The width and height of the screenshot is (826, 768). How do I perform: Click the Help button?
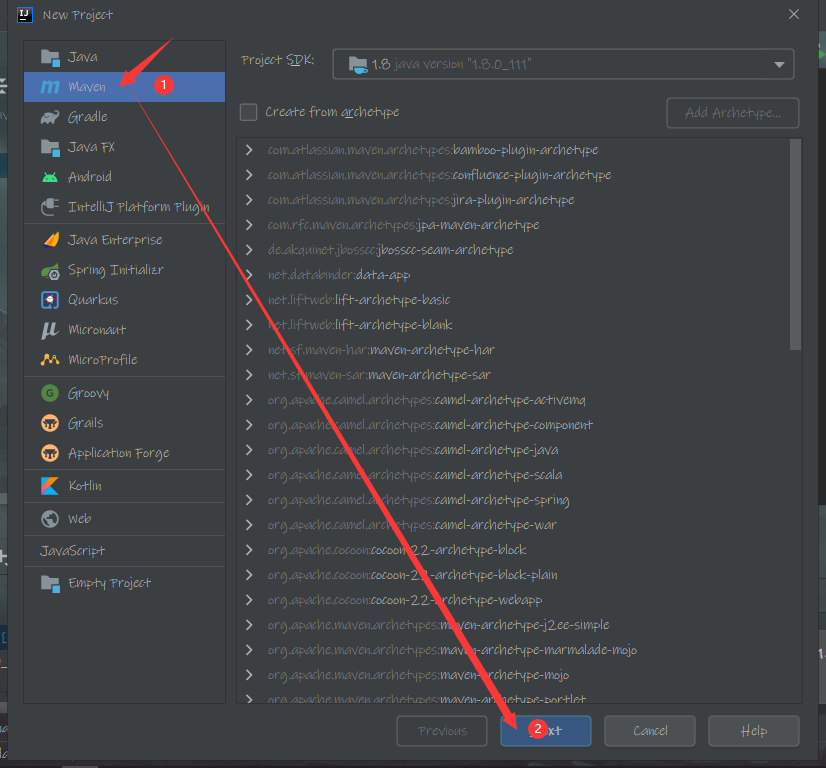coord(754,731)
